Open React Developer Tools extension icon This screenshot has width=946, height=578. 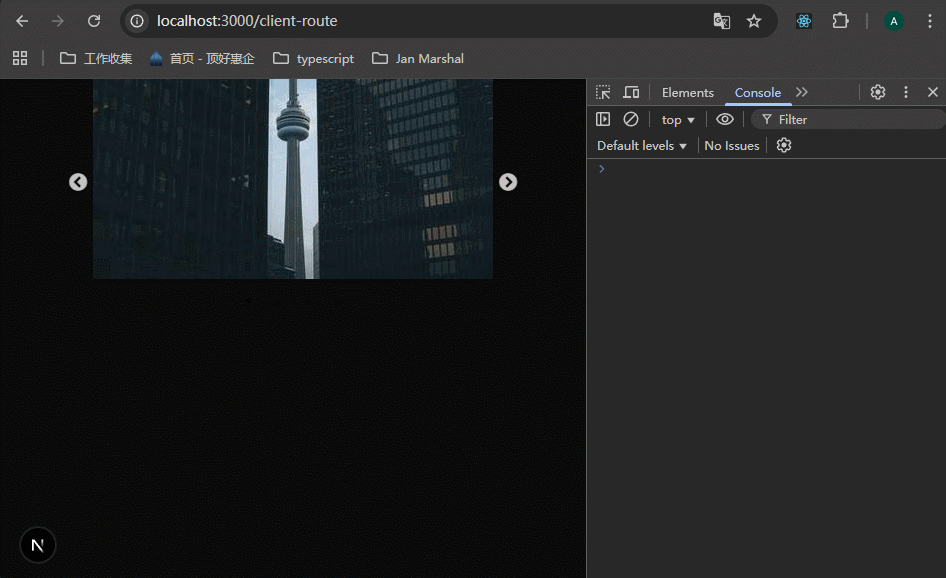tap(803, 21)
